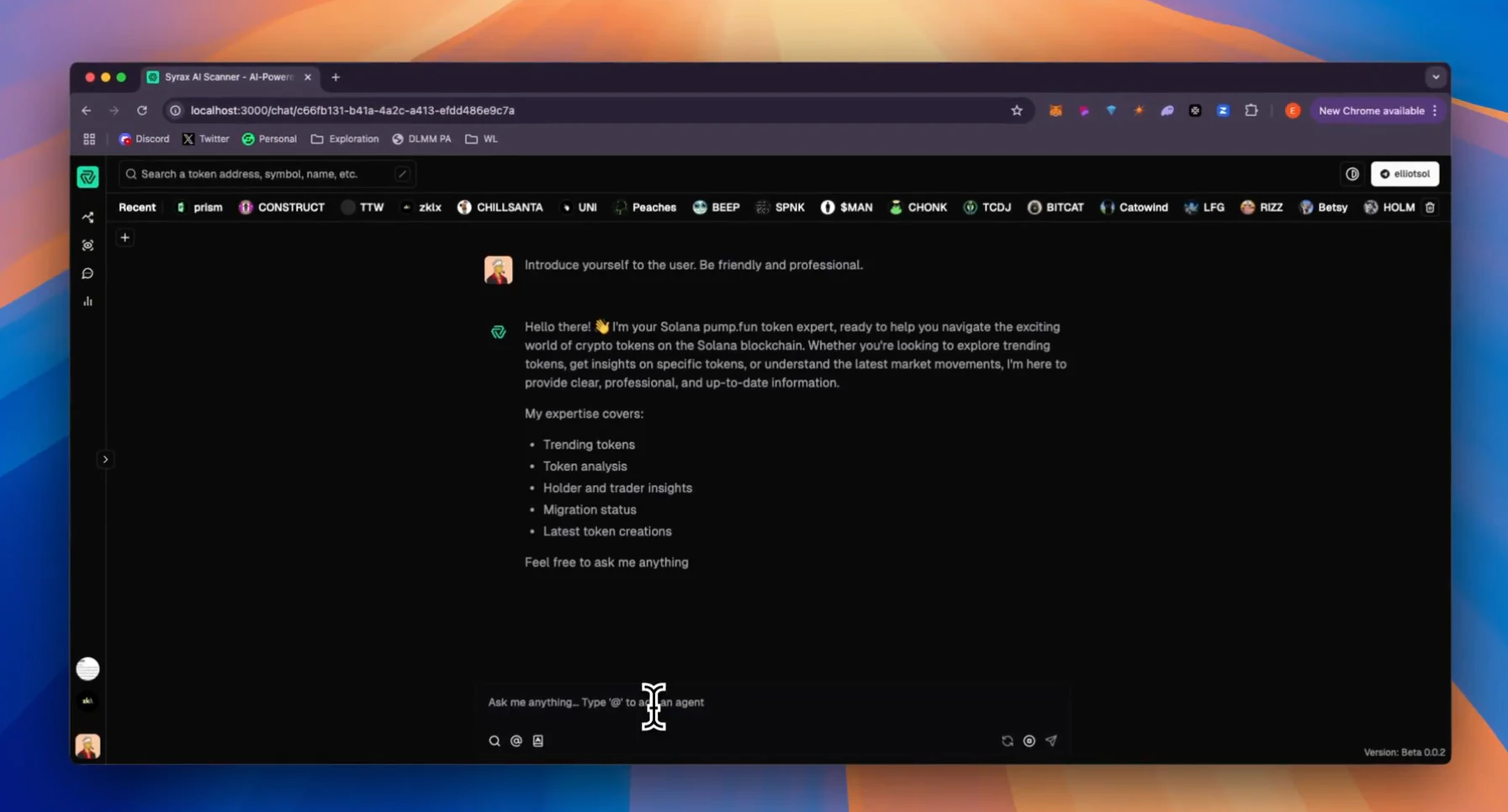Click the white round avatar in sidebar

(87, 668)
